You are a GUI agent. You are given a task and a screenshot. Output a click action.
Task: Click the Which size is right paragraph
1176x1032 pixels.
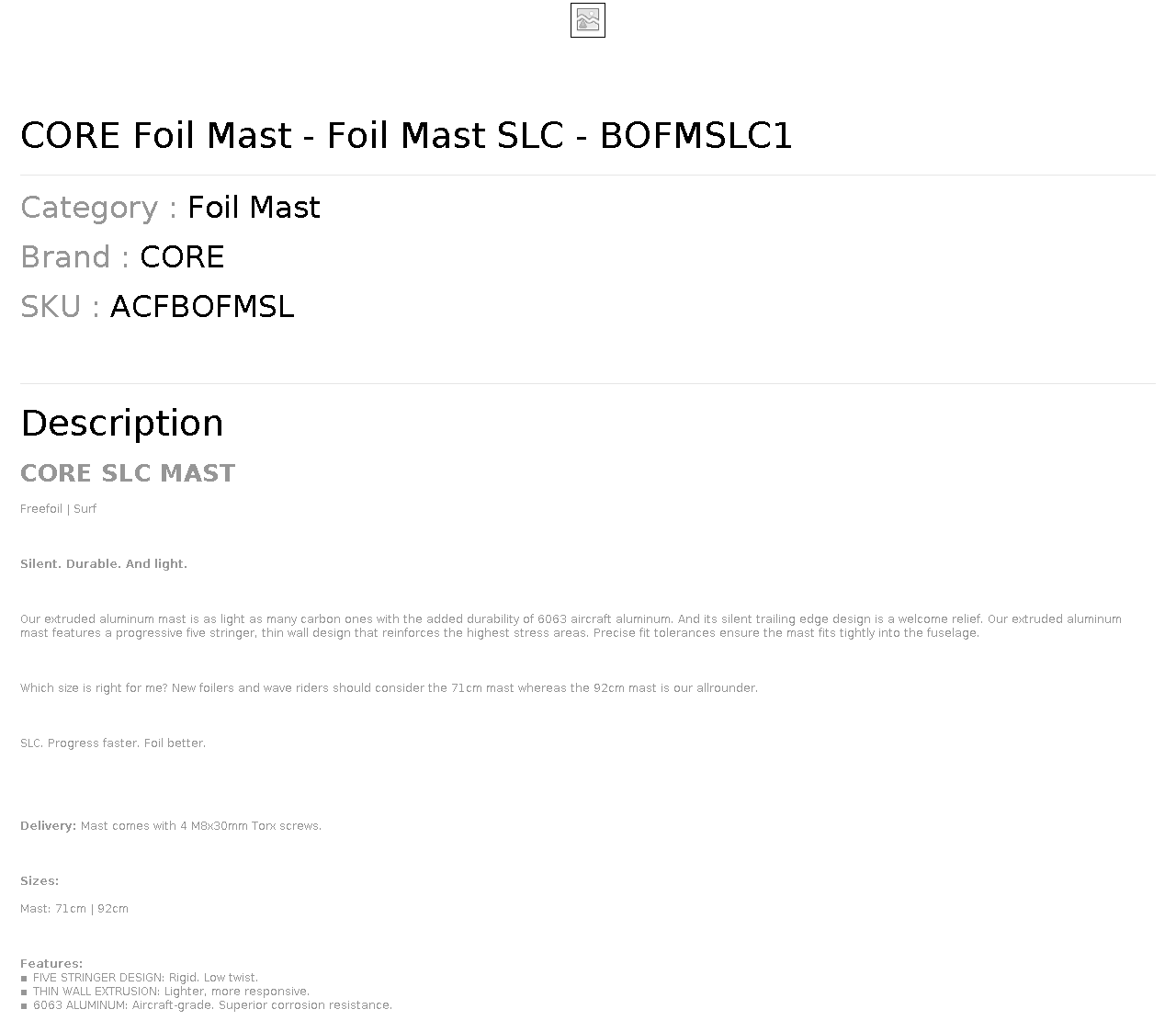(x=389, y=688)
